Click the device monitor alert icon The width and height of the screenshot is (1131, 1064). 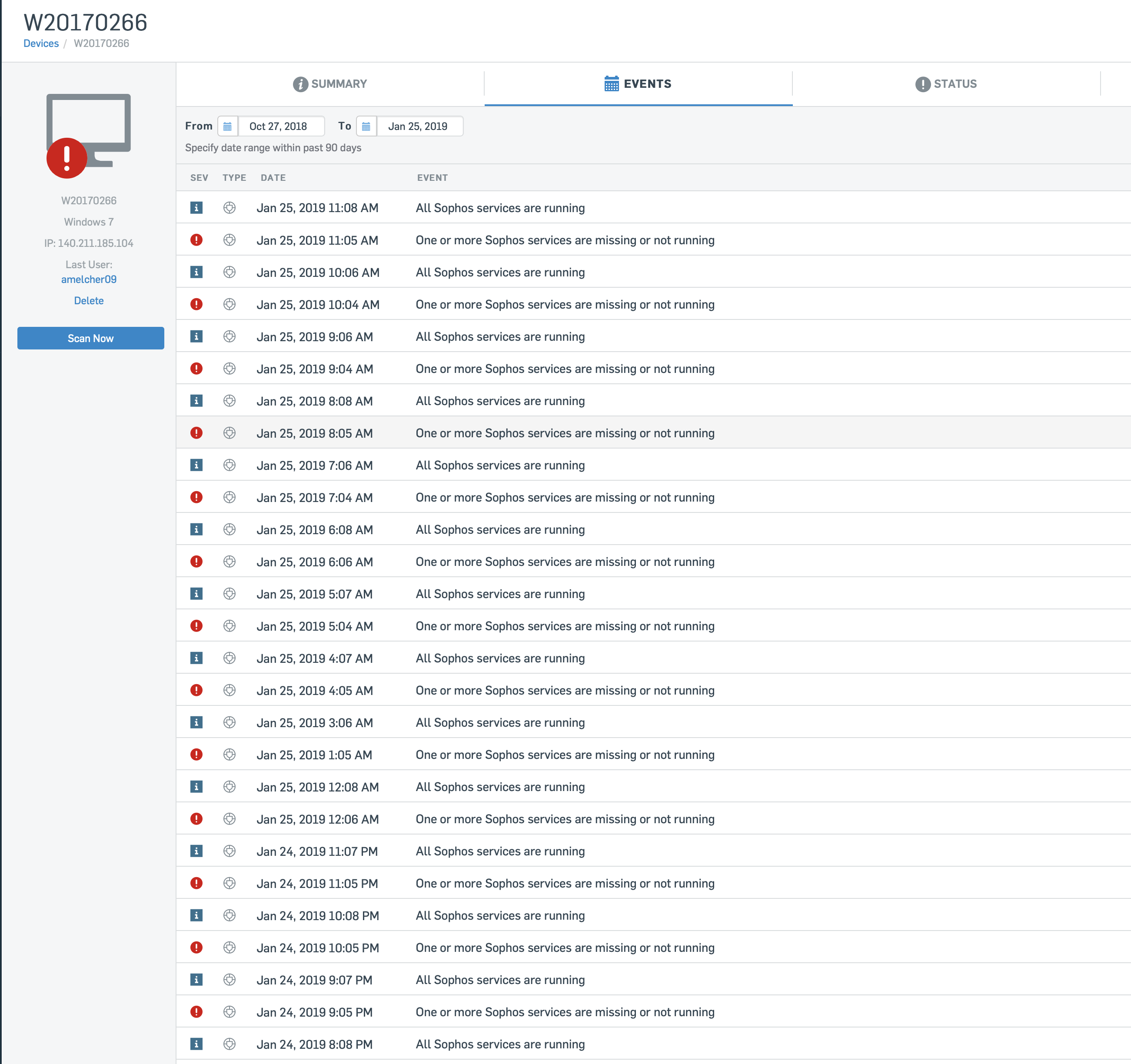[88, 136]
